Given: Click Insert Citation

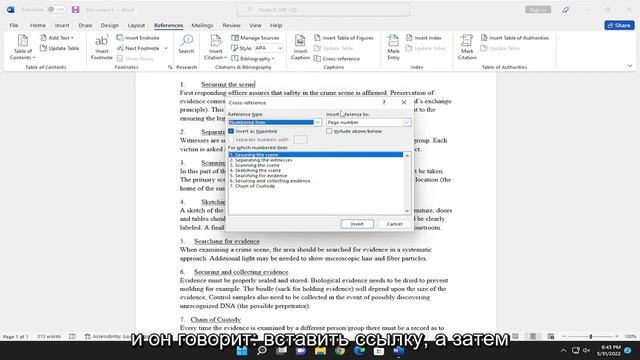Looking at the screenshot, I should pyautogui.click(x=216, y=47).
